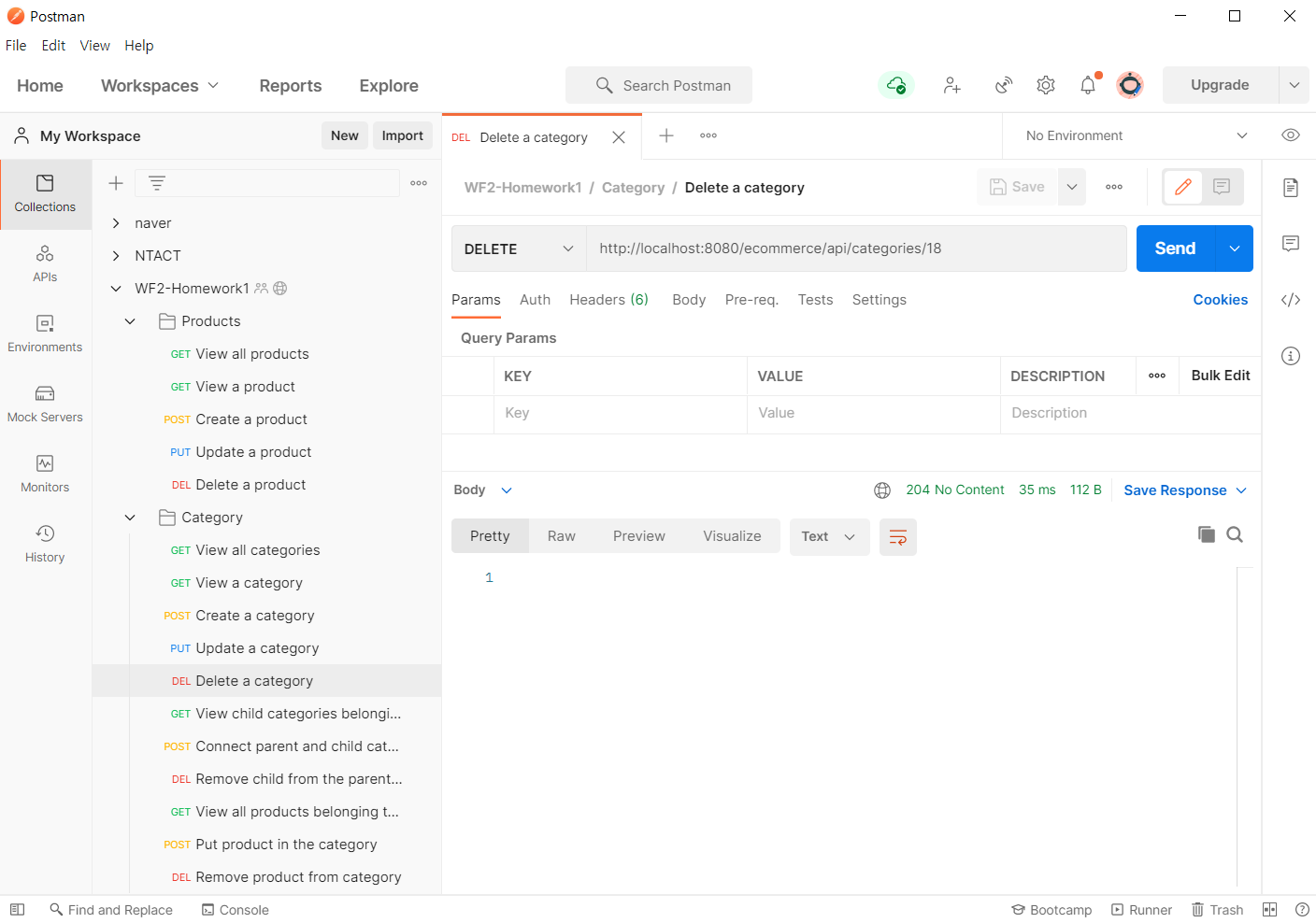
Task: Open the Help menu
Action: click(138, 46)
